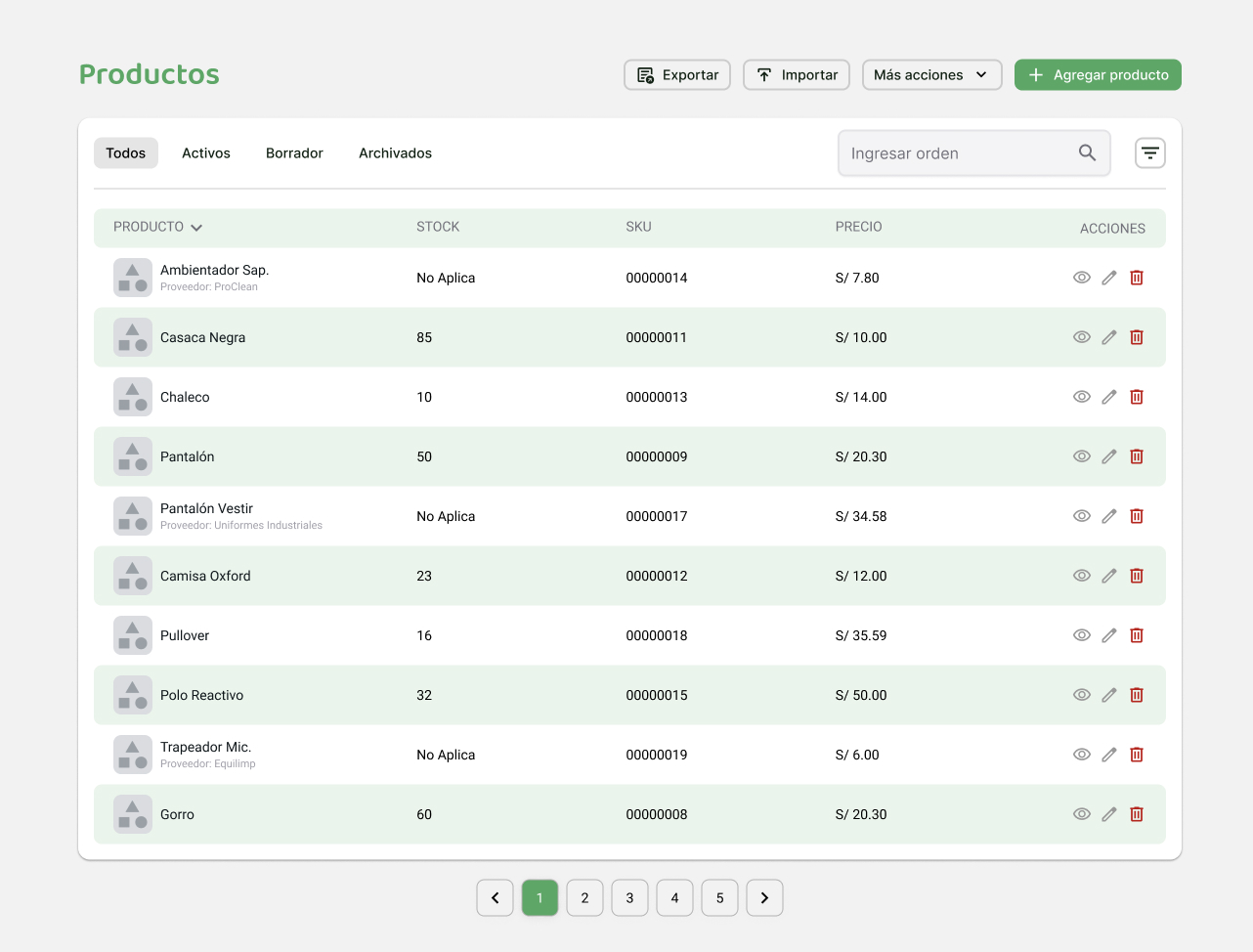Edit the Pullover product entry

click(x=1109, y=635)
